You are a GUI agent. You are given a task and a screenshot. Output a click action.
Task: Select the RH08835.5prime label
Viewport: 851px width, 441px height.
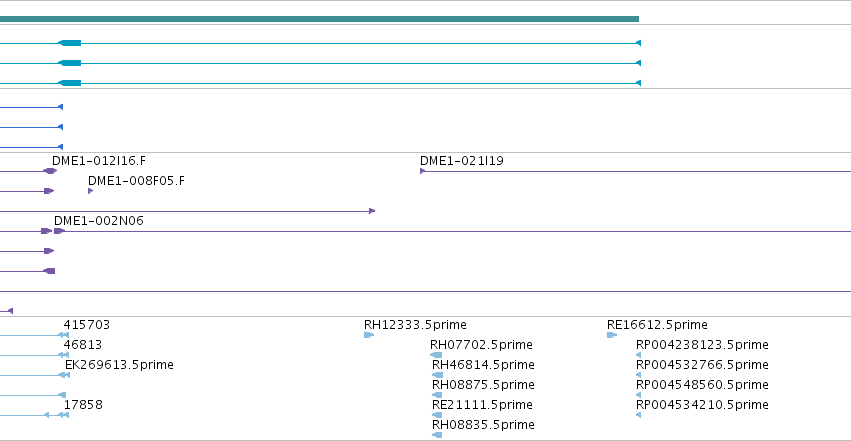[483, 425]
